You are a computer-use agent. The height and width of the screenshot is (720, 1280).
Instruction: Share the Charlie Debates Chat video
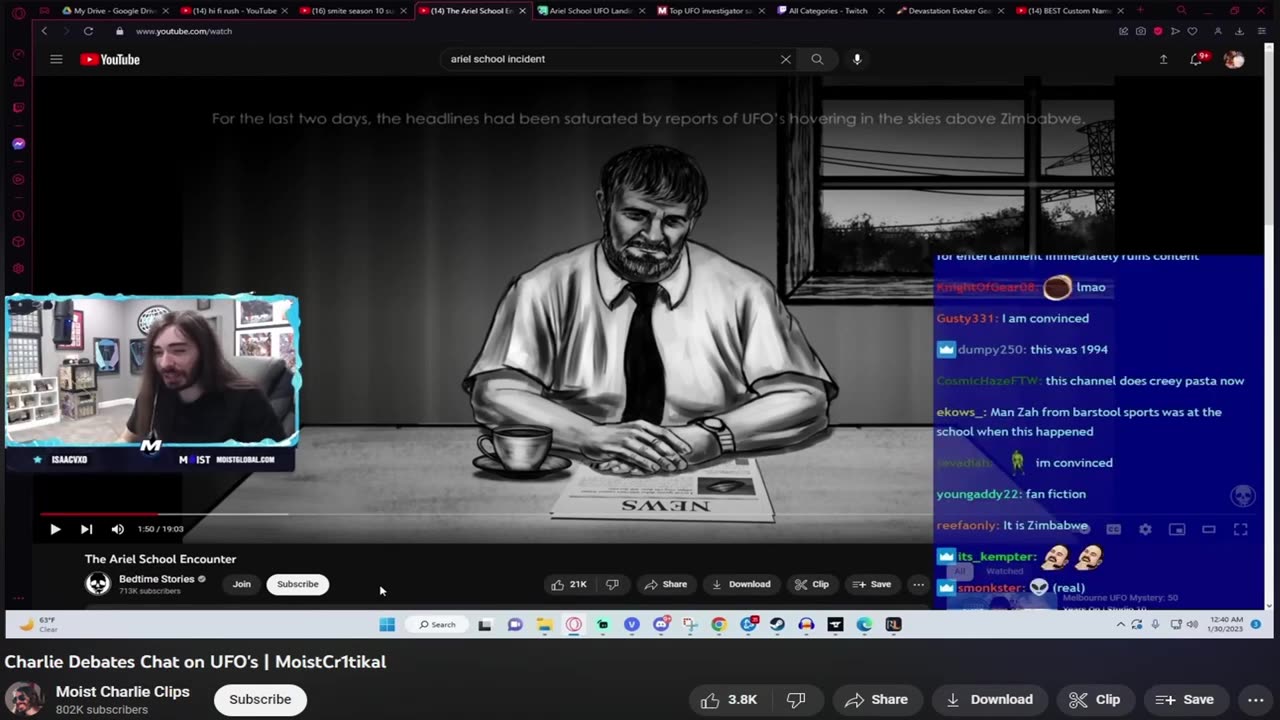[876, 700]
